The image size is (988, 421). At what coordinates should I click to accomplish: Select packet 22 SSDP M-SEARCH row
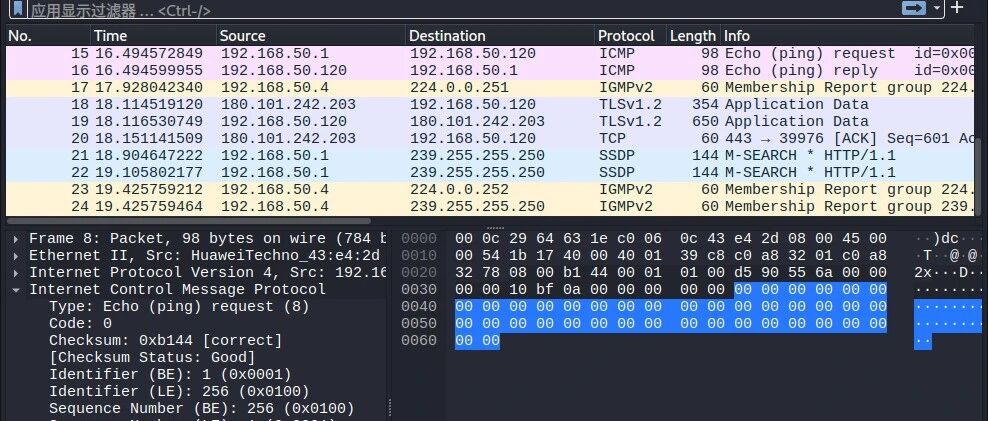click(x=490, y=173)
